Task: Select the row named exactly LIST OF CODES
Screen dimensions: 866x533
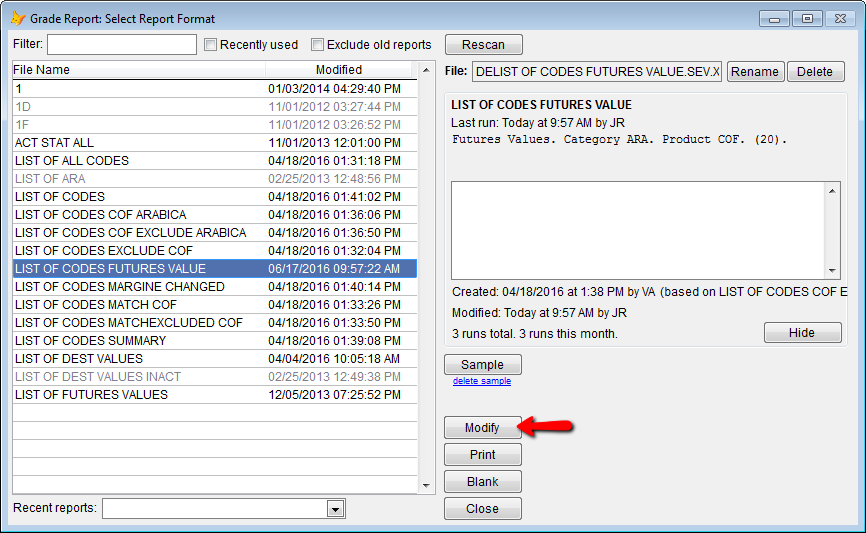Action: pos(215,197)
